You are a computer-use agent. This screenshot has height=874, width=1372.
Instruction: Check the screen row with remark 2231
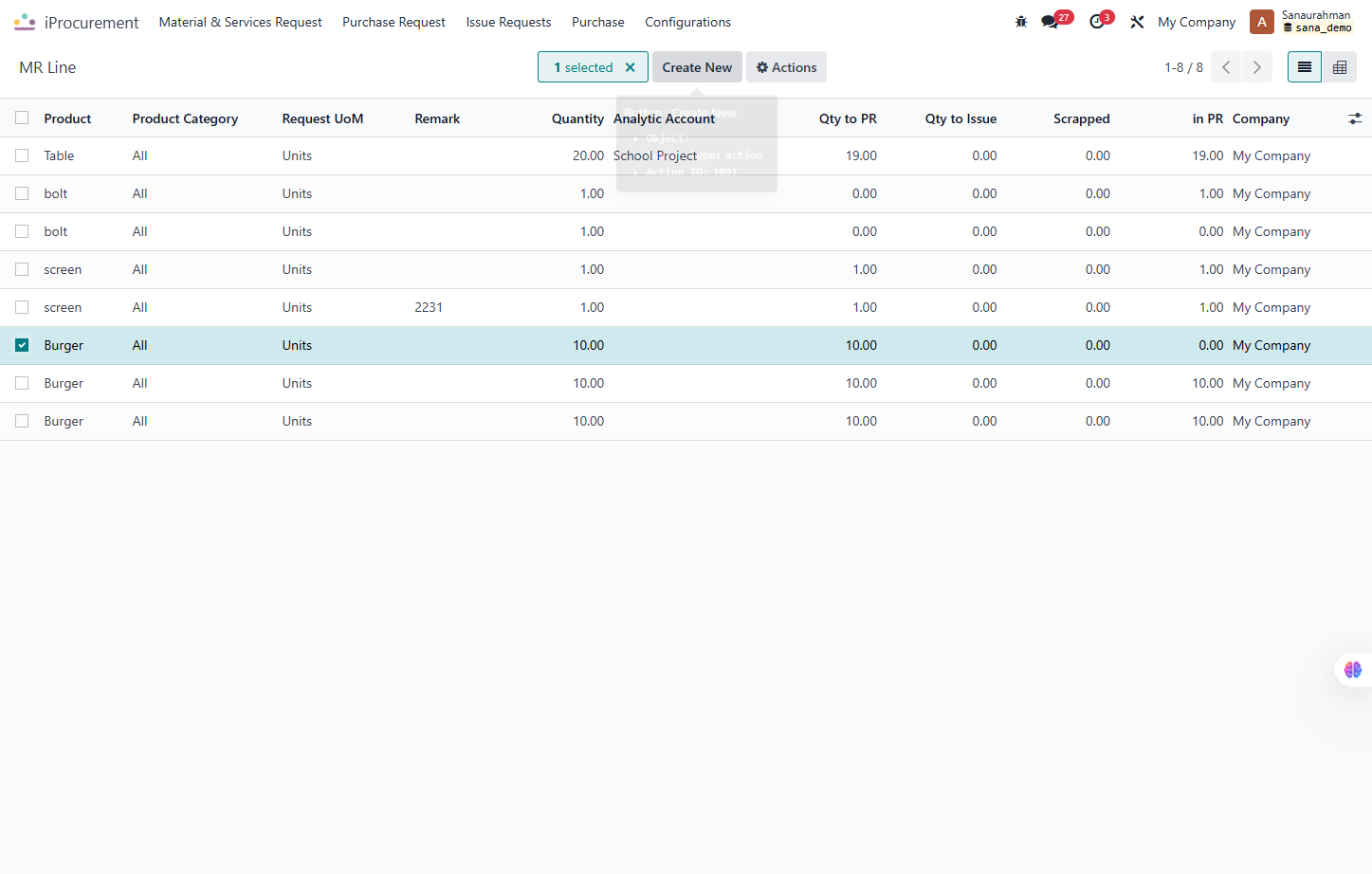(x=22, y=307)
